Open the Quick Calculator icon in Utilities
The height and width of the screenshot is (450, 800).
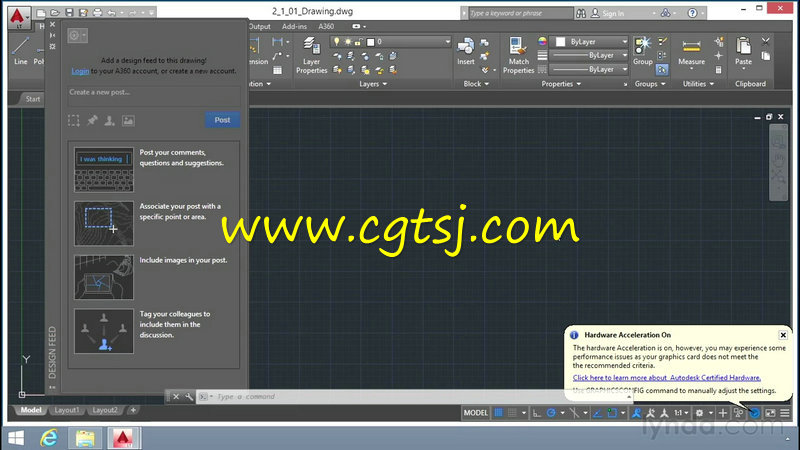coord(718,69)
